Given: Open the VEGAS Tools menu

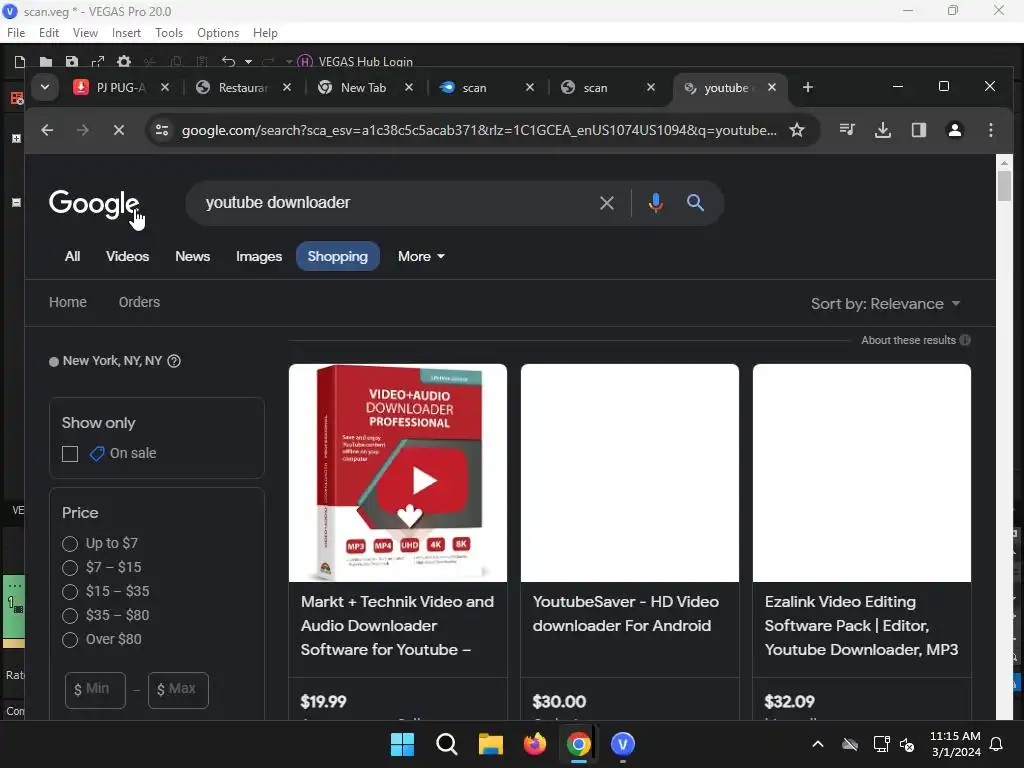Looking at the screenshot, I should coord(168,33).
